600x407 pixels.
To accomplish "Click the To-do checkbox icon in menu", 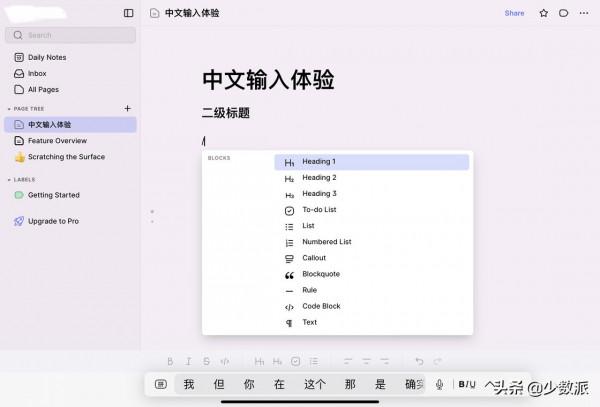I will tap(289, 211).
